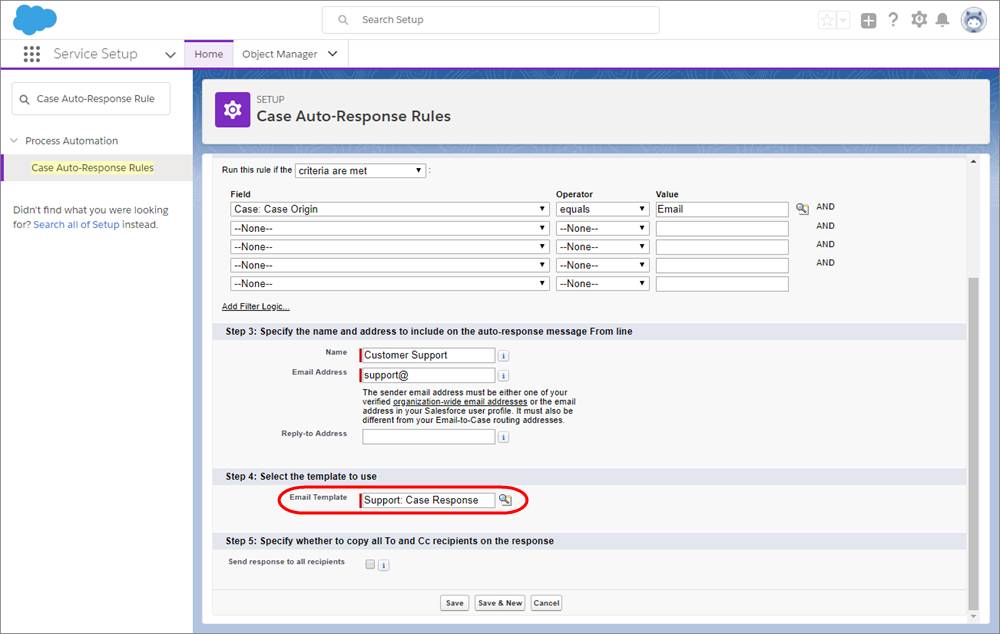The height and width of the screenshot is (634, 1000).
Task: Click the 'Case Auto-Response Rules' page title
Action: (x=353, y=117)
